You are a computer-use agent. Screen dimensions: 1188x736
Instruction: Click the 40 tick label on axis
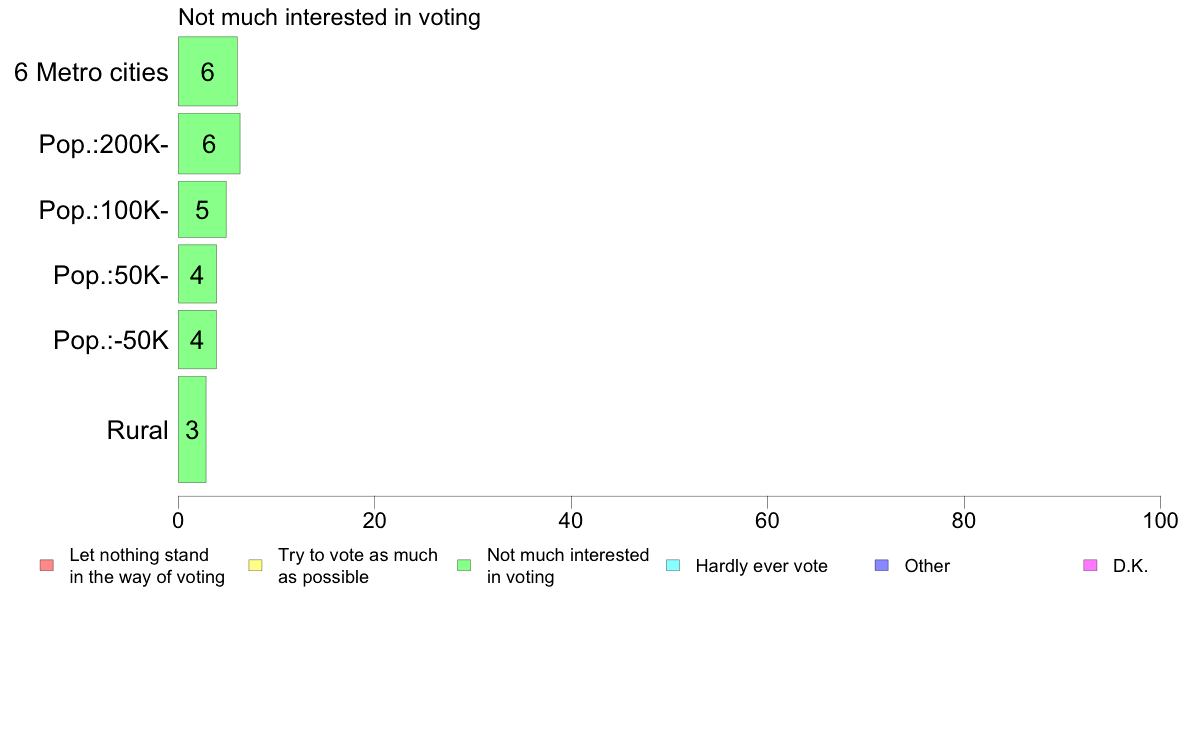(571, 521)
